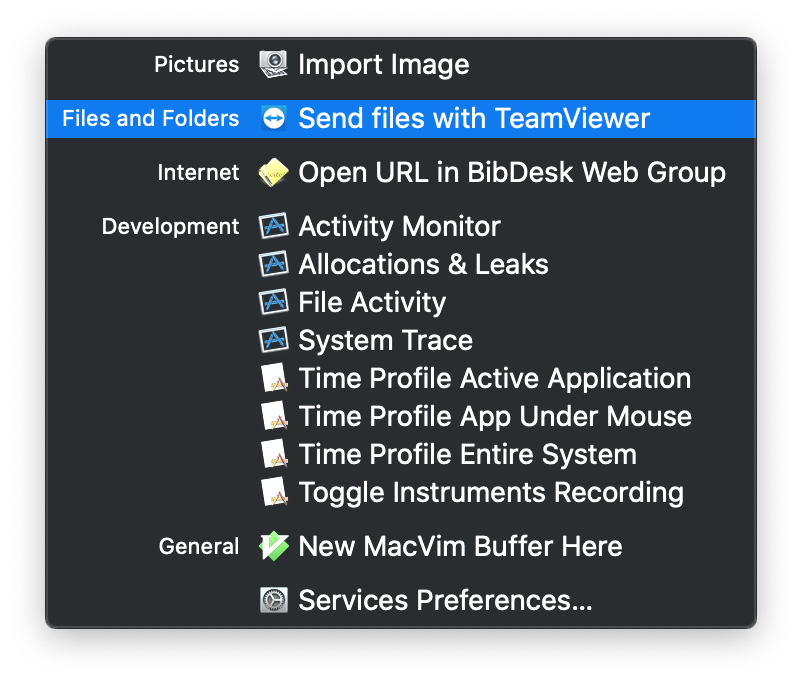Viewport: 802px width, 682px height.
Task: Choose Toggle Instruments Recording
Action: (491, 493)
